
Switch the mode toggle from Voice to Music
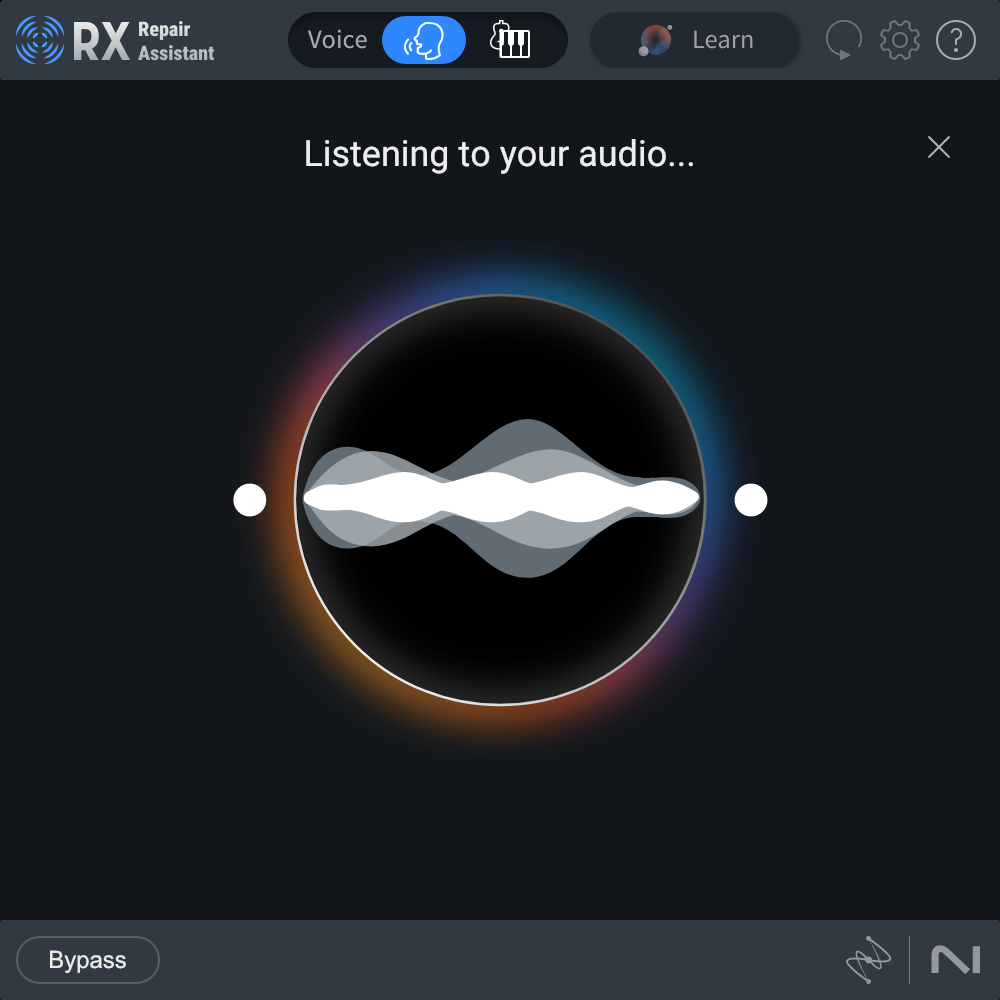click(511, 40)
